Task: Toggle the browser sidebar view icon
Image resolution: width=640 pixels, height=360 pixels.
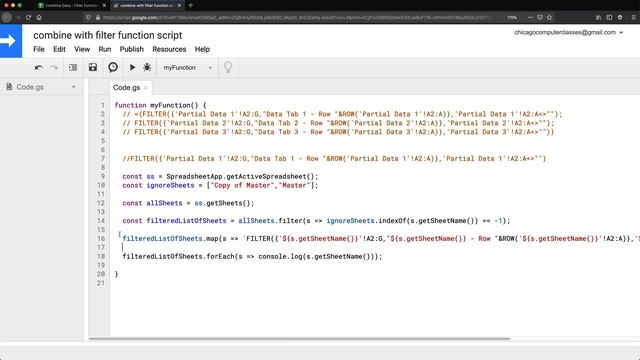Action: [x=609, y=18]
